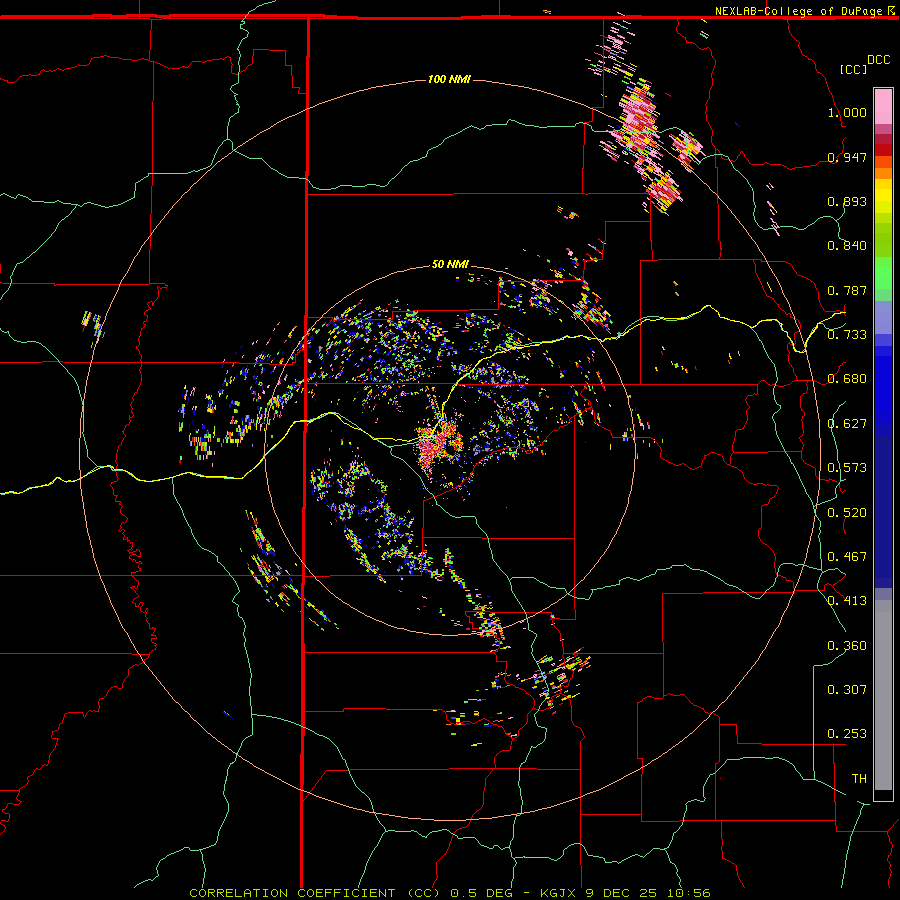Click the 0.360 scale value

847,646
